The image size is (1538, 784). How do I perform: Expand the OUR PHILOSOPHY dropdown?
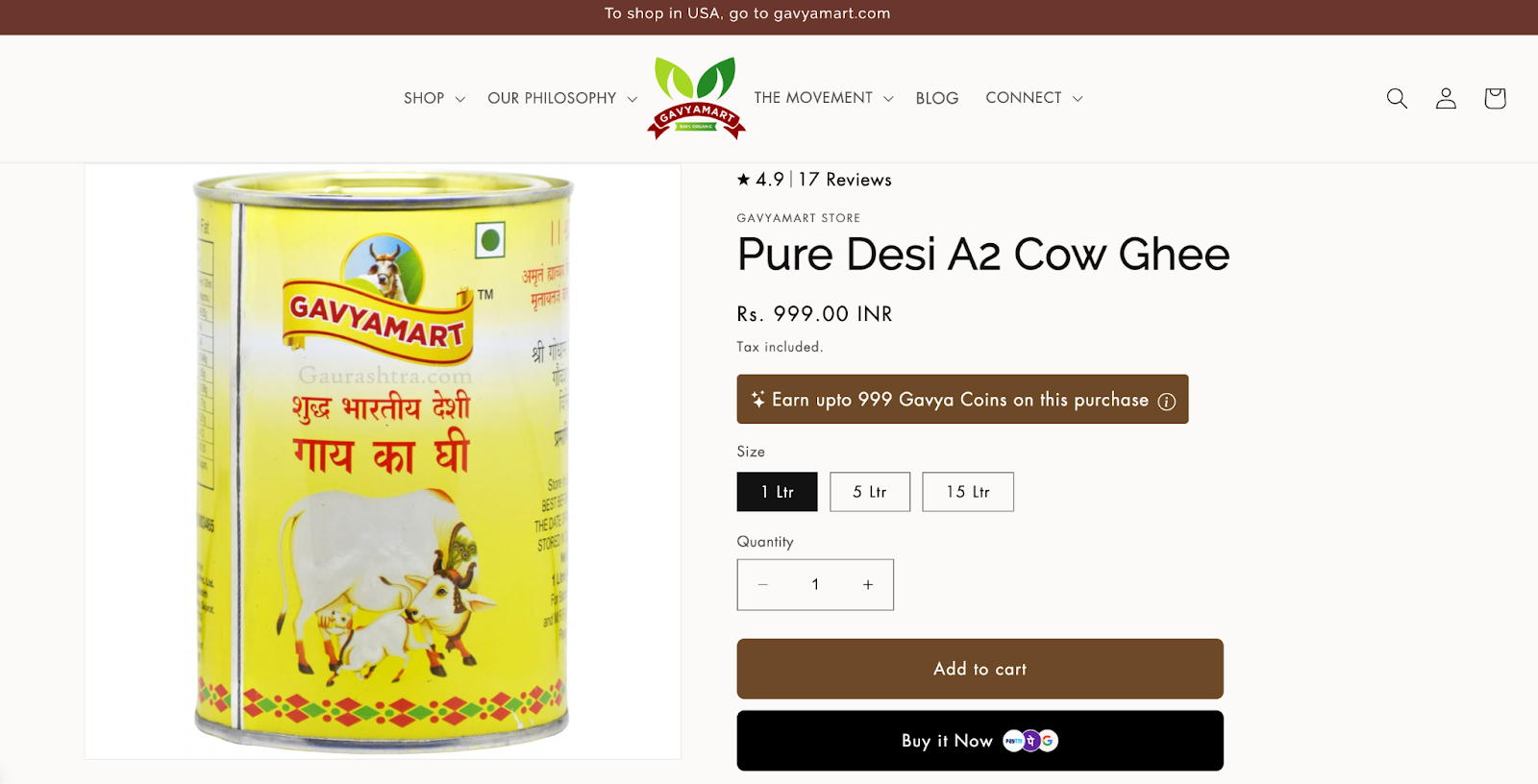562,98
